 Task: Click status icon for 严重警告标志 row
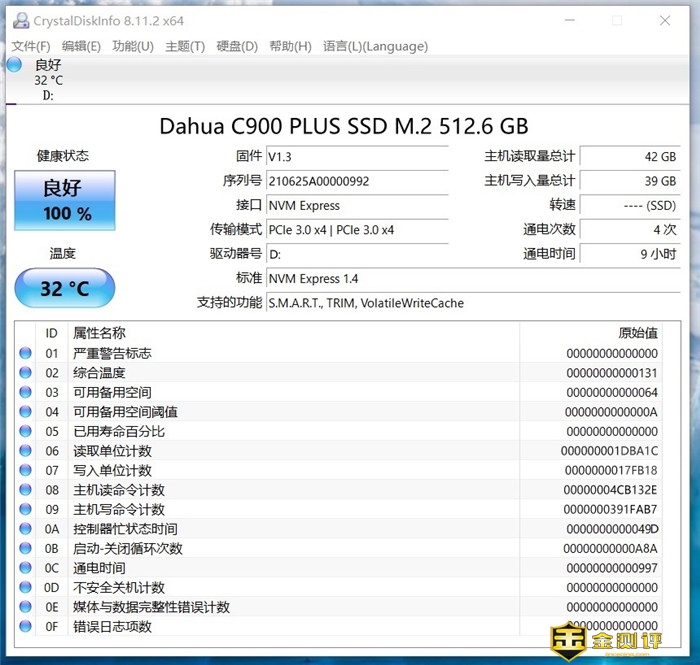tap(25, 353)
